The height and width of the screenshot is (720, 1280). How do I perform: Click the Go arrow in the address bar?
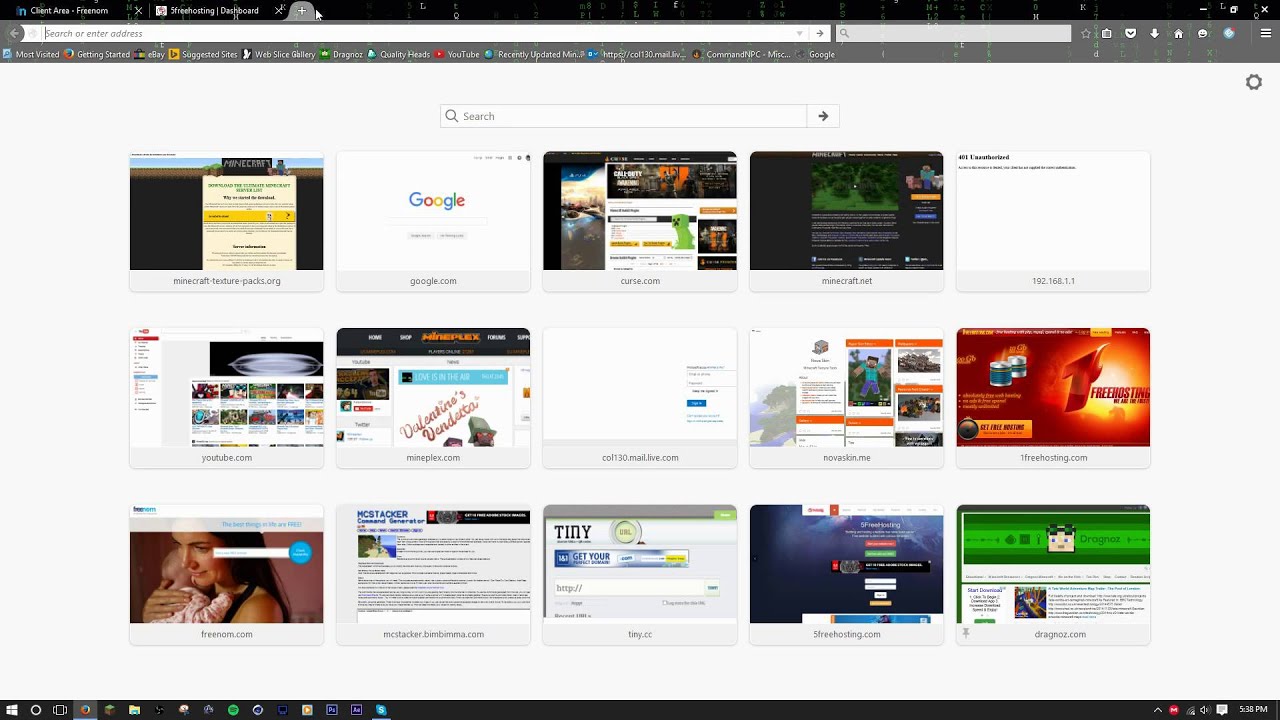(820, 33)
